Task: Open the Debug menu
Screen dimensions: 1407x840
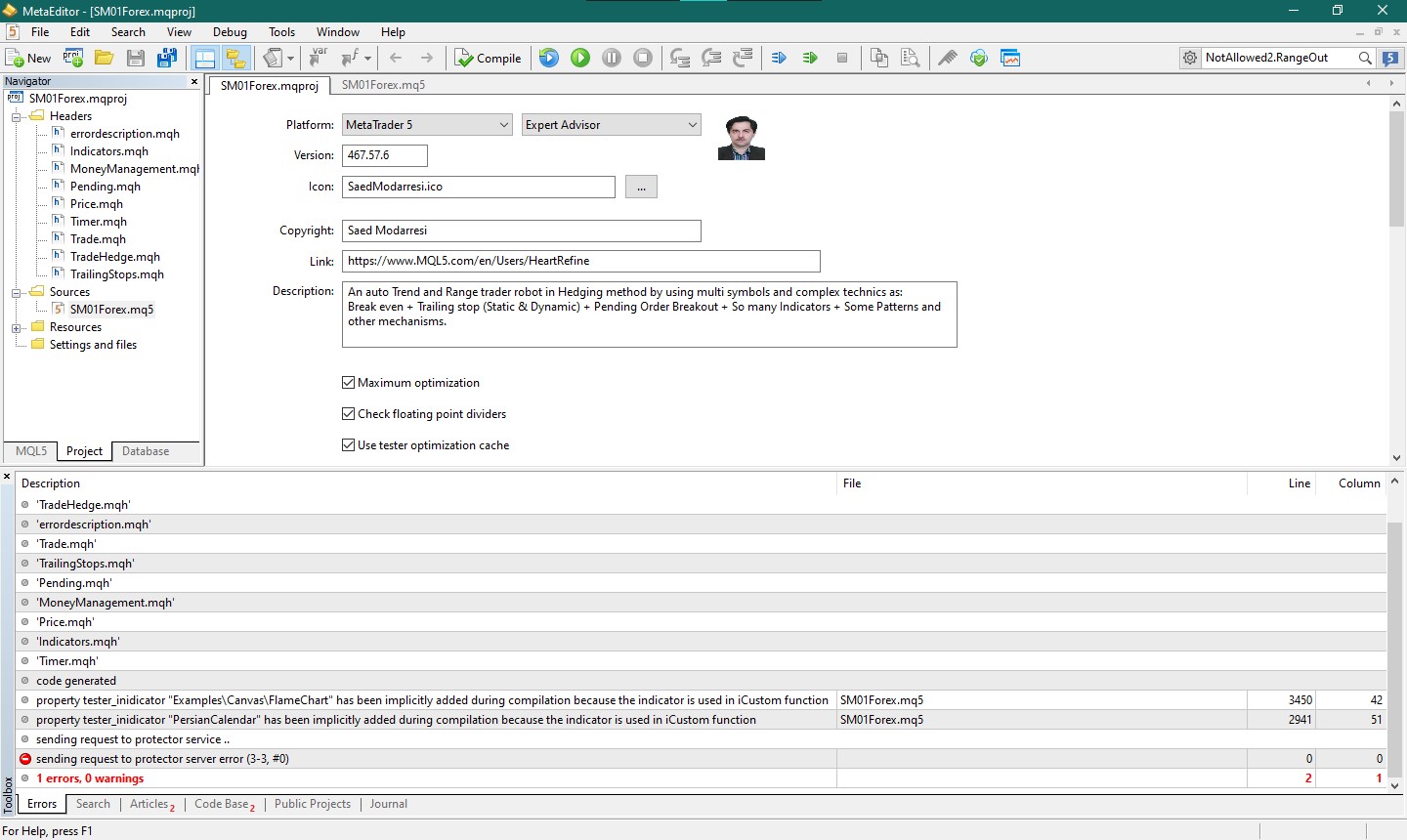Action: [230, 32]
